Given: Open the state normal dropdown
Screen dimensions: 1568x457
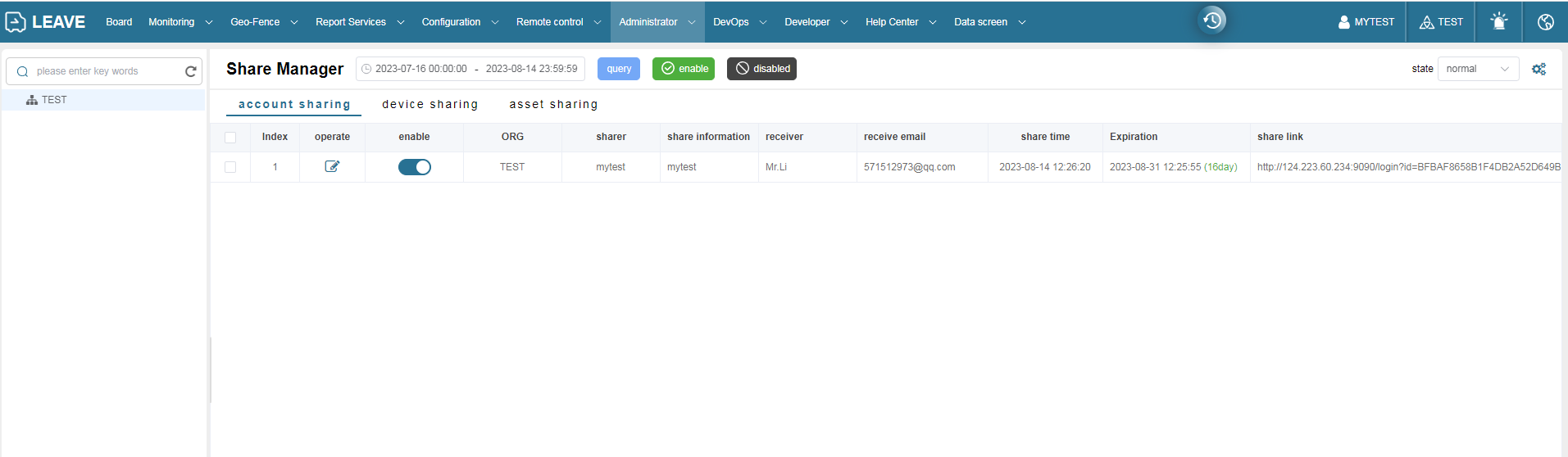Looking at the screenshot, I should (1477, 69).
